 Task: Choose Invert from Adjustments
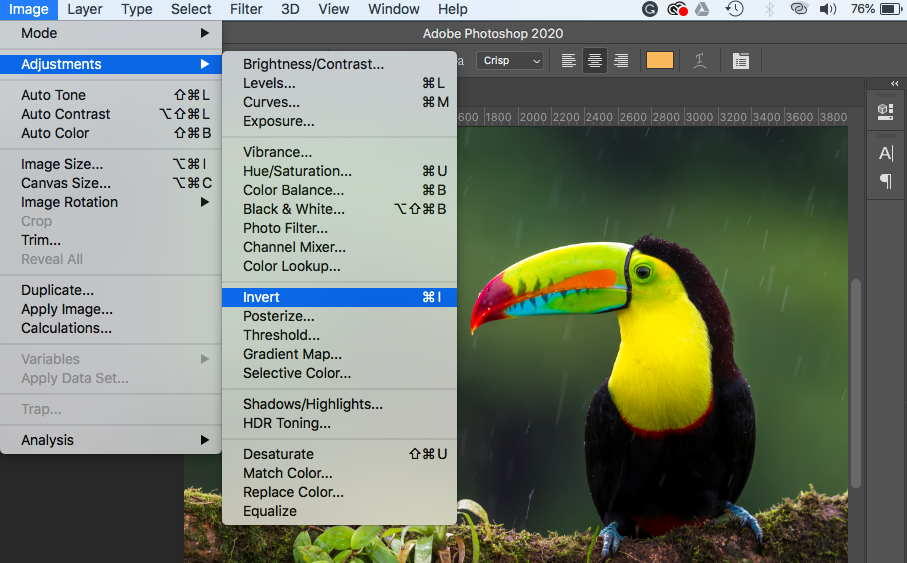coord(340,297)
